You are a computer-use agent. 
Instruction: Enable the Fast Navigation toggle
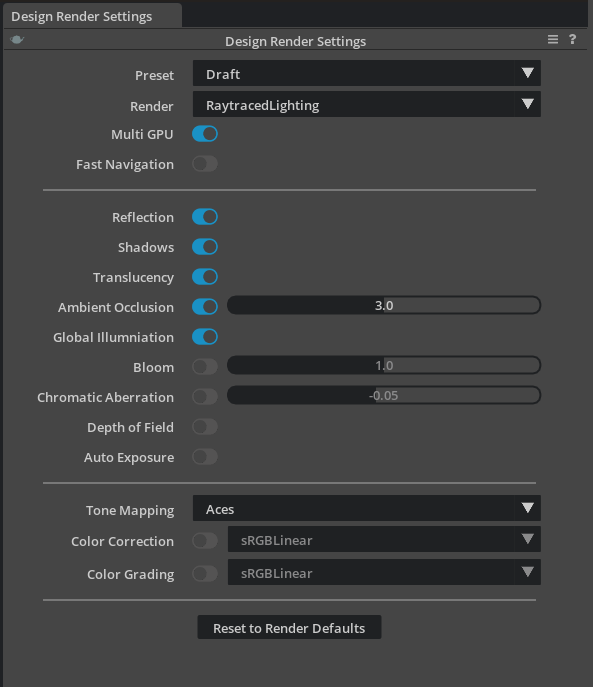205,164
